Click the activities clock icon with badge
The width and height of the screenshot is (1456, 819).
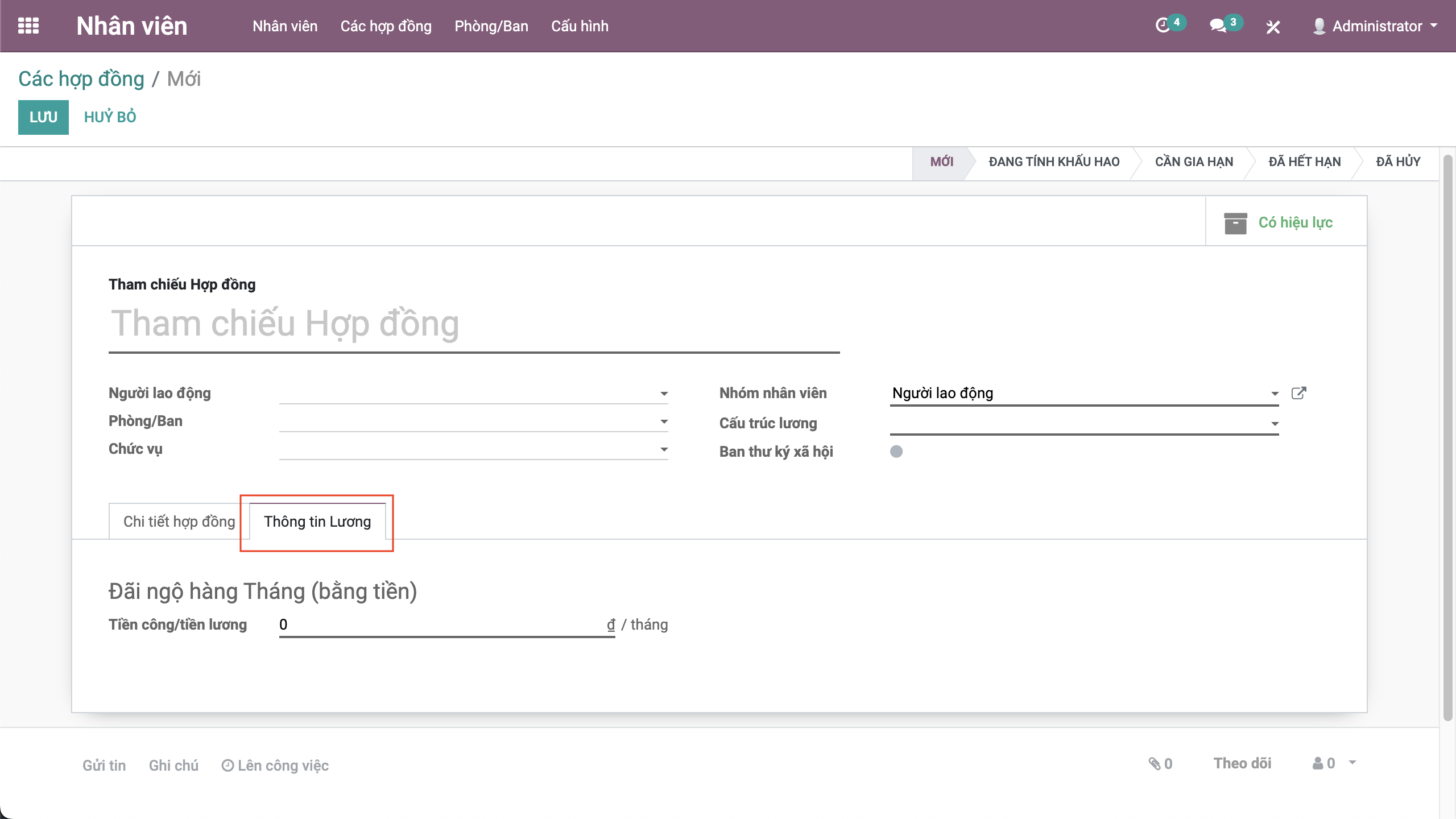(x=1163, y=26)
